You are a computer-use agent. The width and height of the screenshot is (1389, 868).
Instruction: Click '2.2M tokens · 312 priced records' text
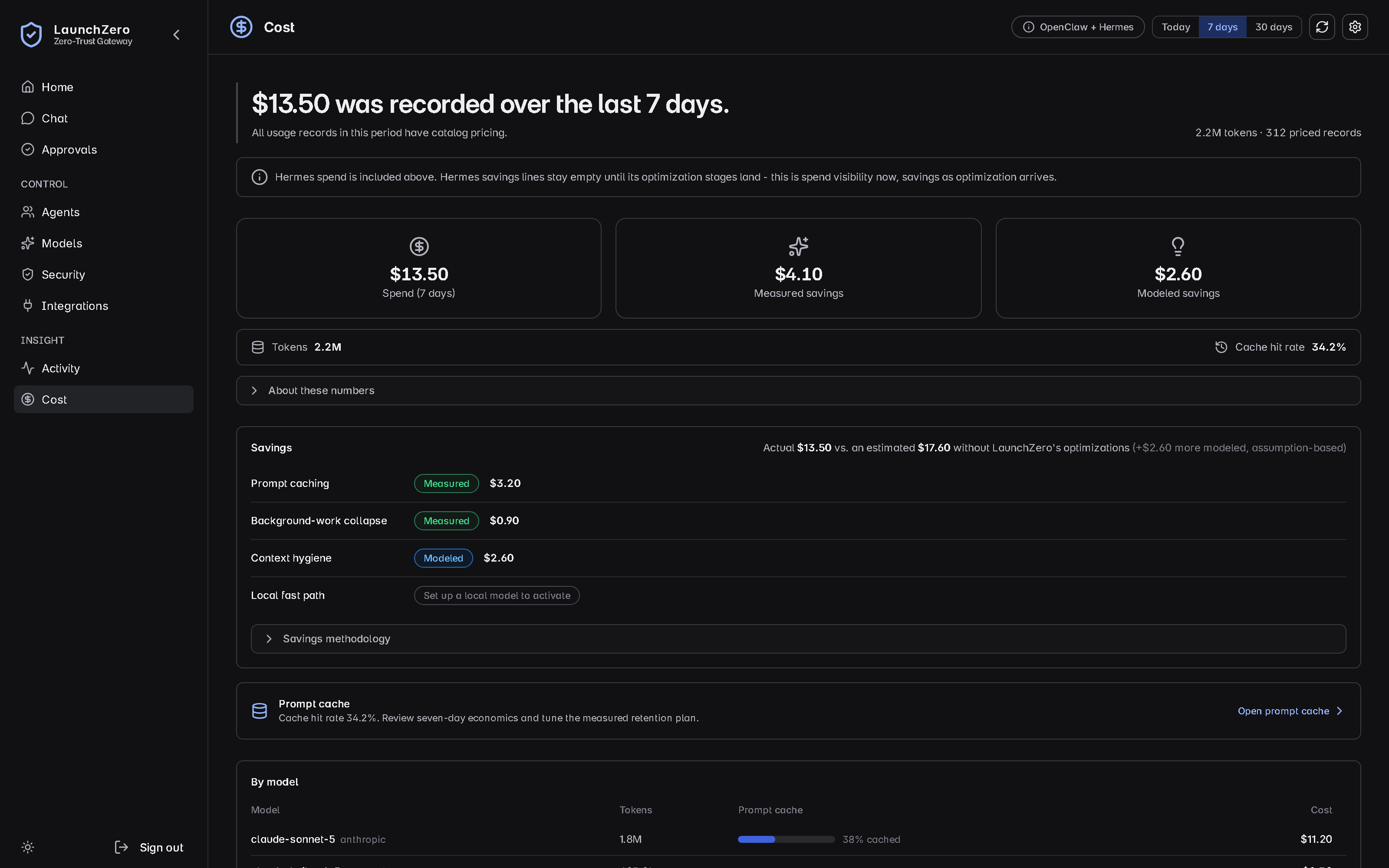tap(1277, 133)
